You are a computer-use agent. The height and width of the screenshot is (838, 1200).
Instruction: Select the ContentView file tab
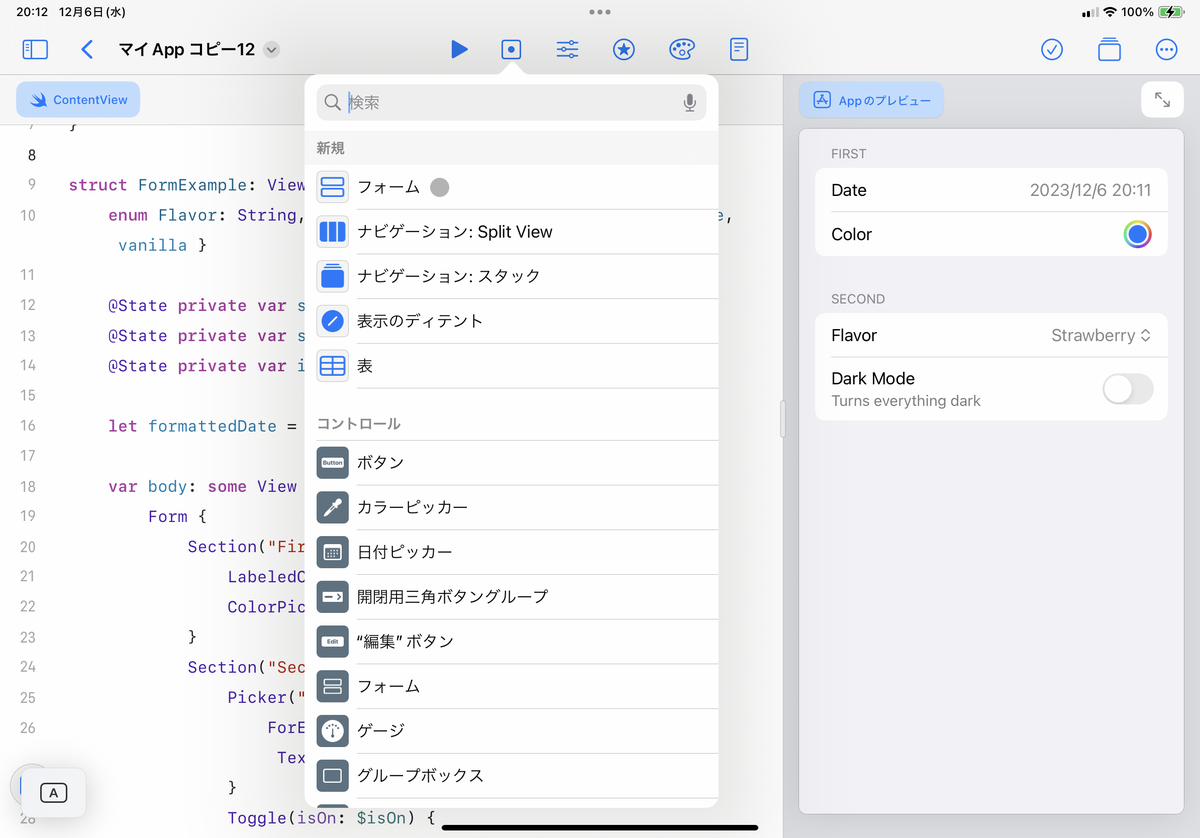point(78,100)
